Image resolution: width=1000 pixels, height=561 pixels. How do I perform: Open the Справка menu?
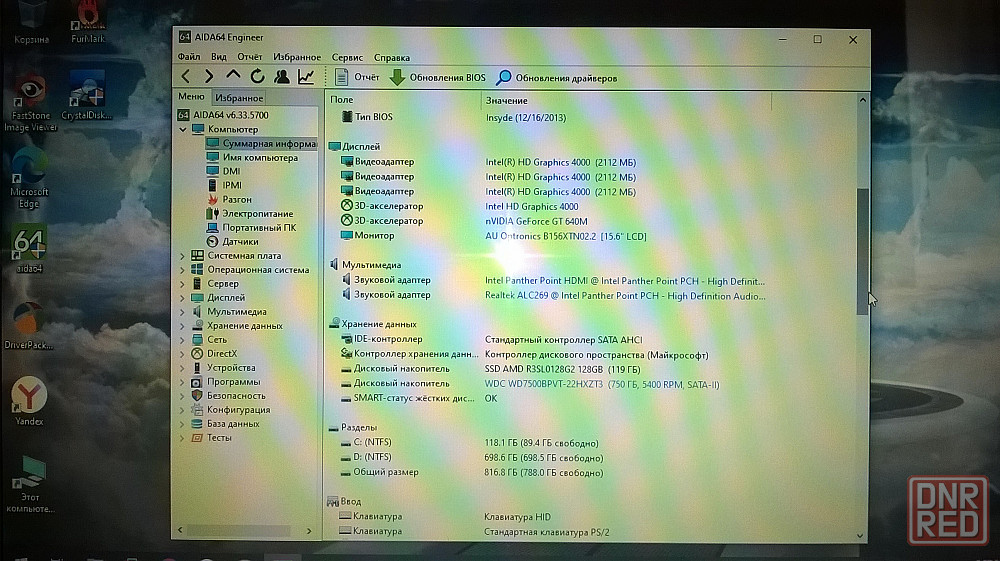[x=392, y=57]
